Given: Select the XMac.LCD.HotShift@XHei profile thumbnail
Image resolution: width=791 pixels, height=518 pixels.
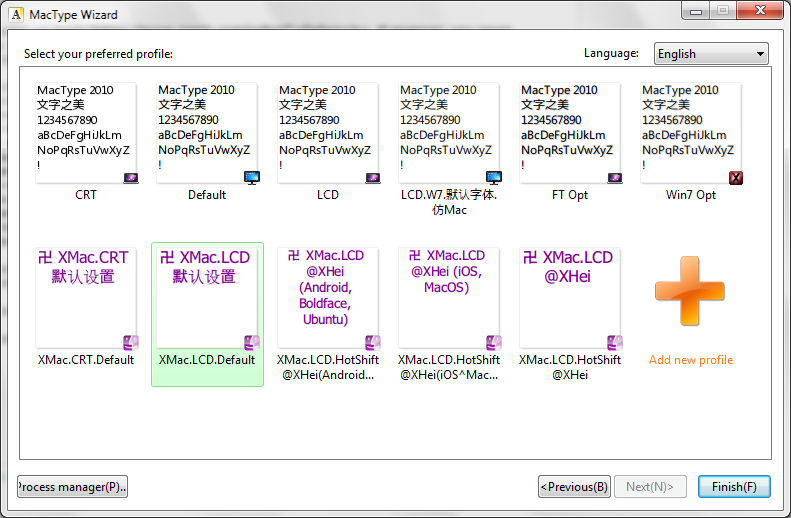Looking at the screenshot, I should click(570, 298).
